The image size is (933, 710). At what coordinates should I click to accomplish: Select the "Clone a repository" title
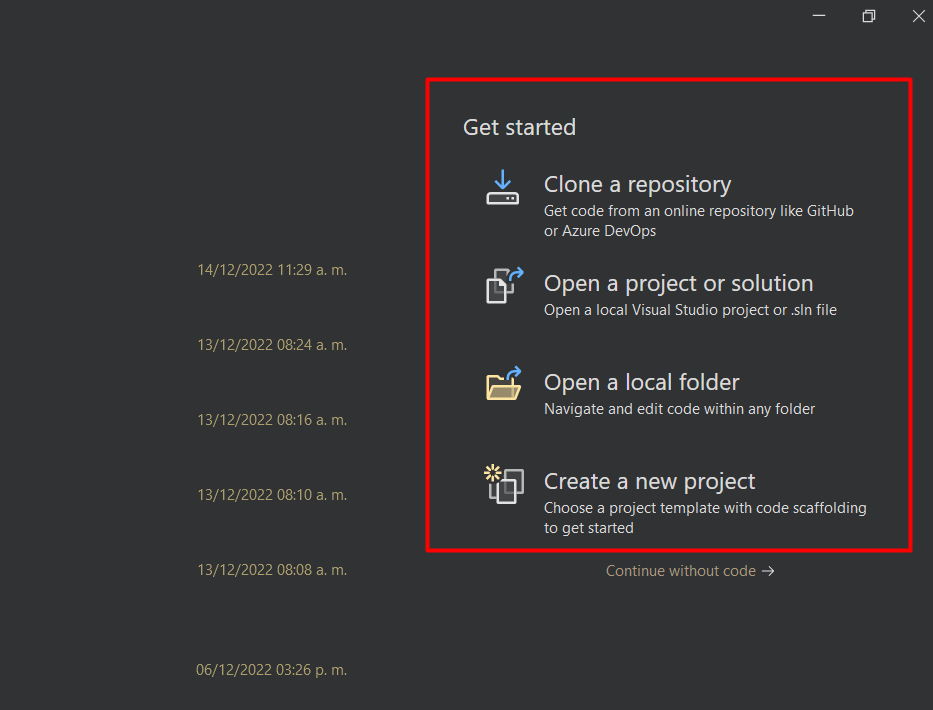pos(637,184)
